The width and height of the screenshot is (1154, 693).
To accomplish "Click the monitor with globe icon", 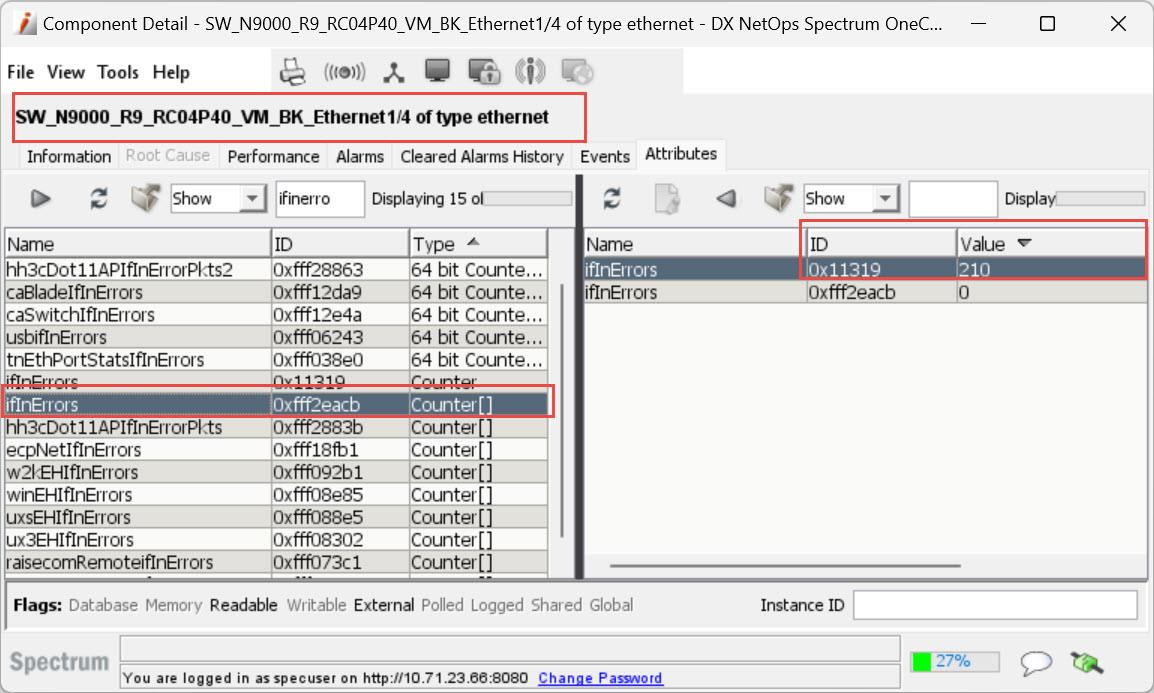I will pyautogui.click(x=577, y=71).
